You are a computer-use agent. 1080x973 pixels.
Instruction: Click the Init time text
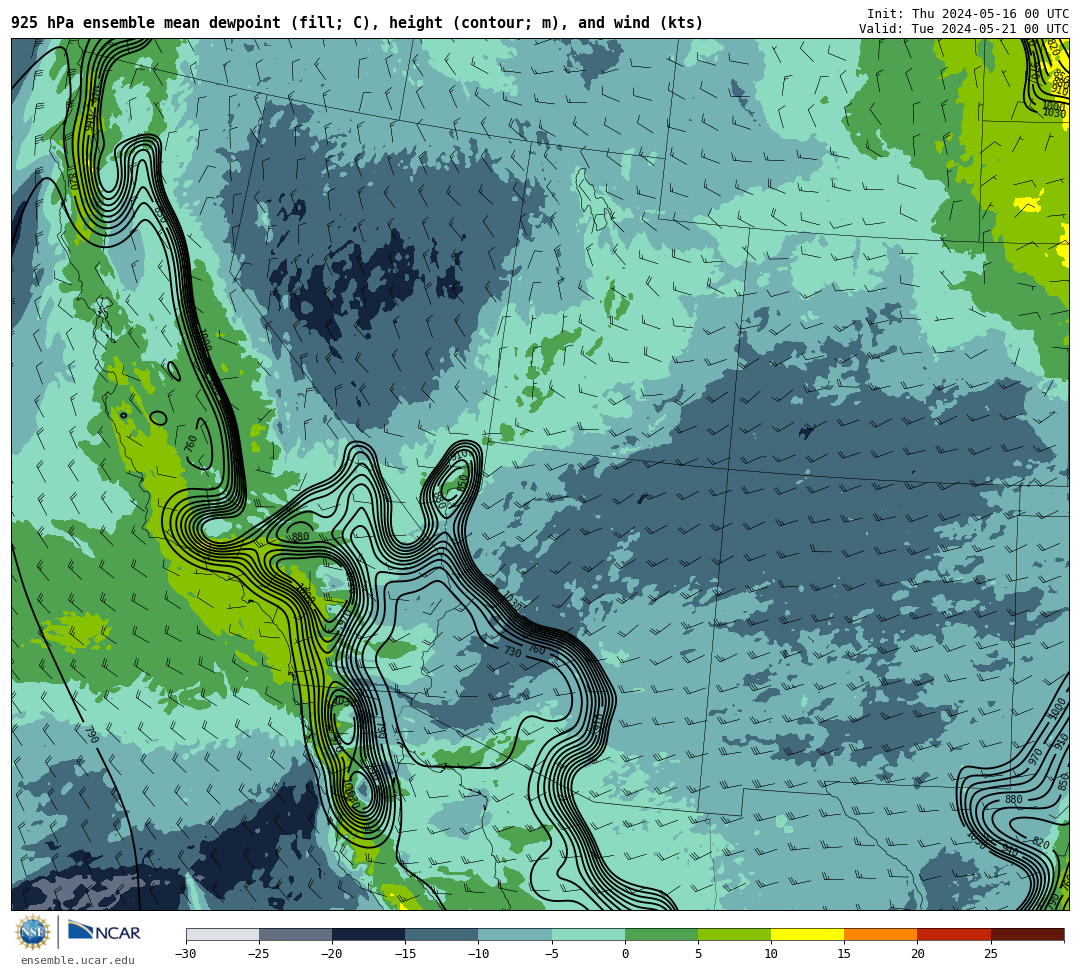tap(968, 14)
